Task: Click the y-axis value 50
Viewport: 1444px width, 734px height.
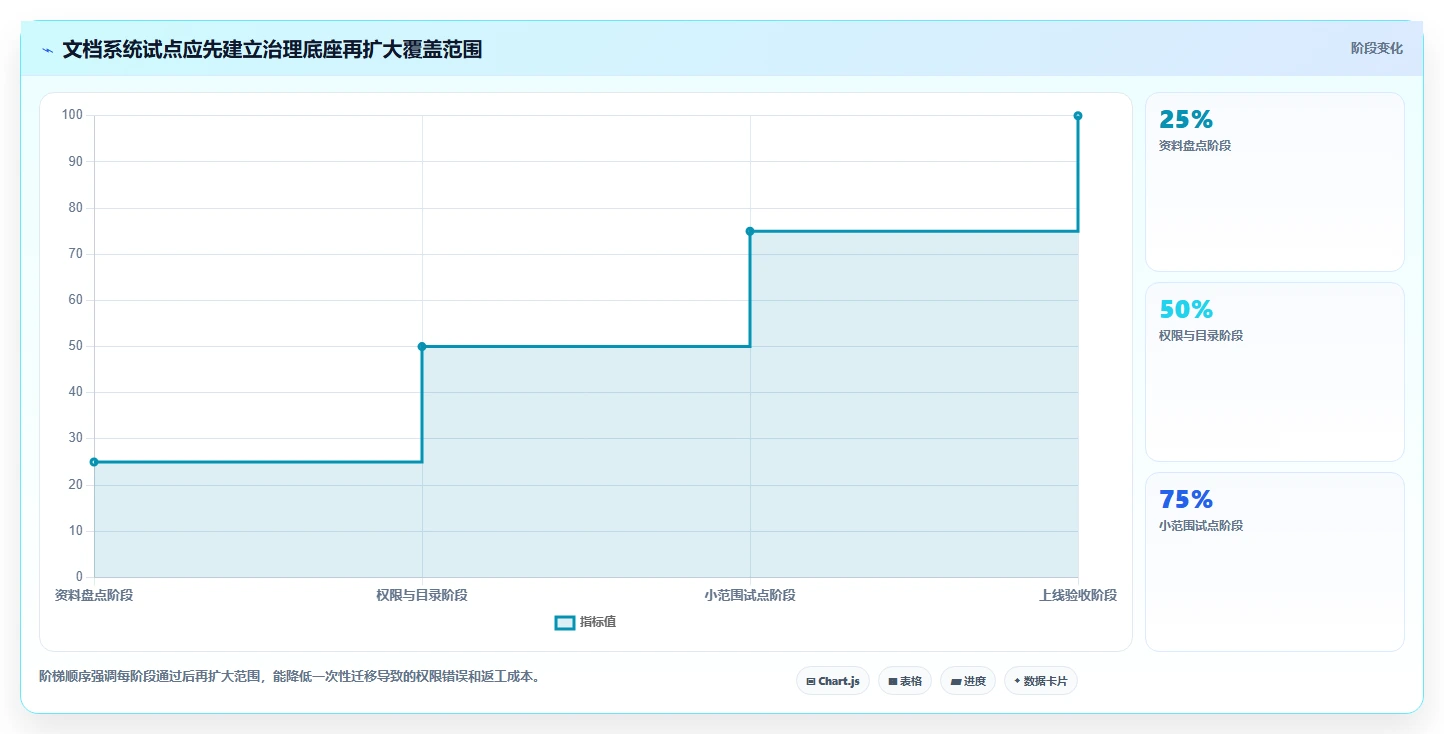Action: [x=75, y=346]
